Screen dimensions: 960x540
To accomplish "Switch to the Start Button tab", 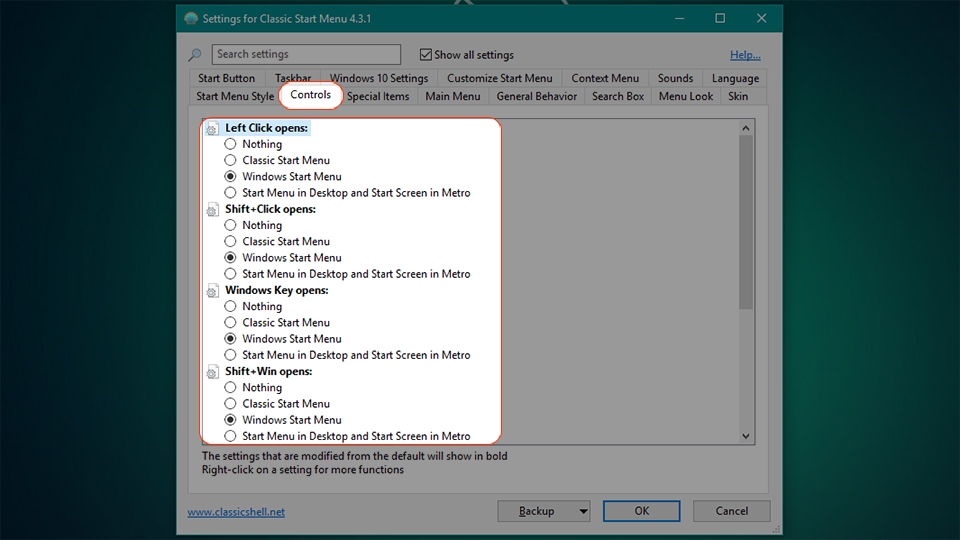I will 227,78.
